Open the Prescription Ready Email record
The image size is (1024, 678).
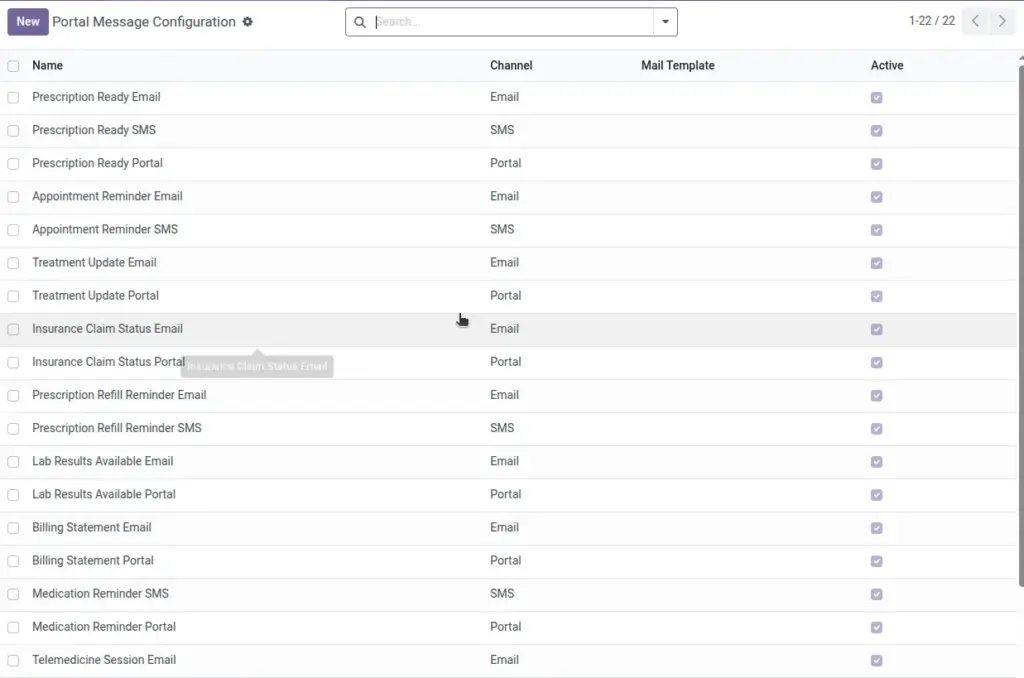pyautogui.click(x=96, y=97)
